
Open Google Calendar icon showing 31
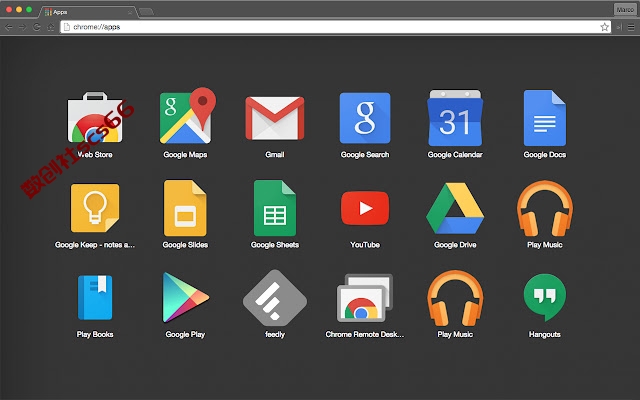pos(455,118)
